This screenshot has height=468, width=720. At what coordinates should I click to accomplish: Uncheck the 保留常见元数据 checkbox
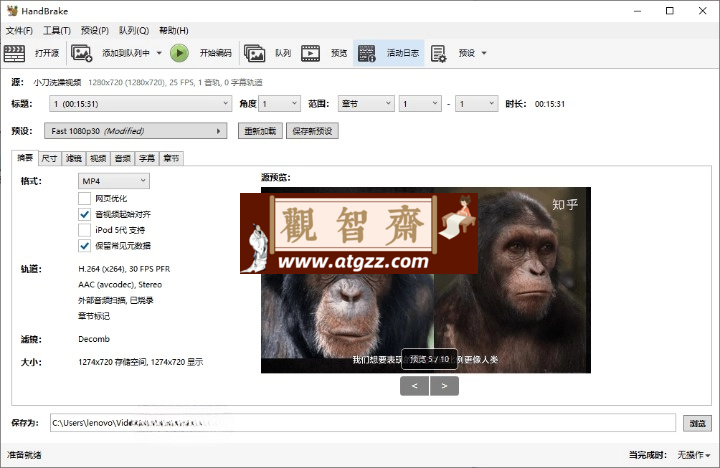click(84, 245)
